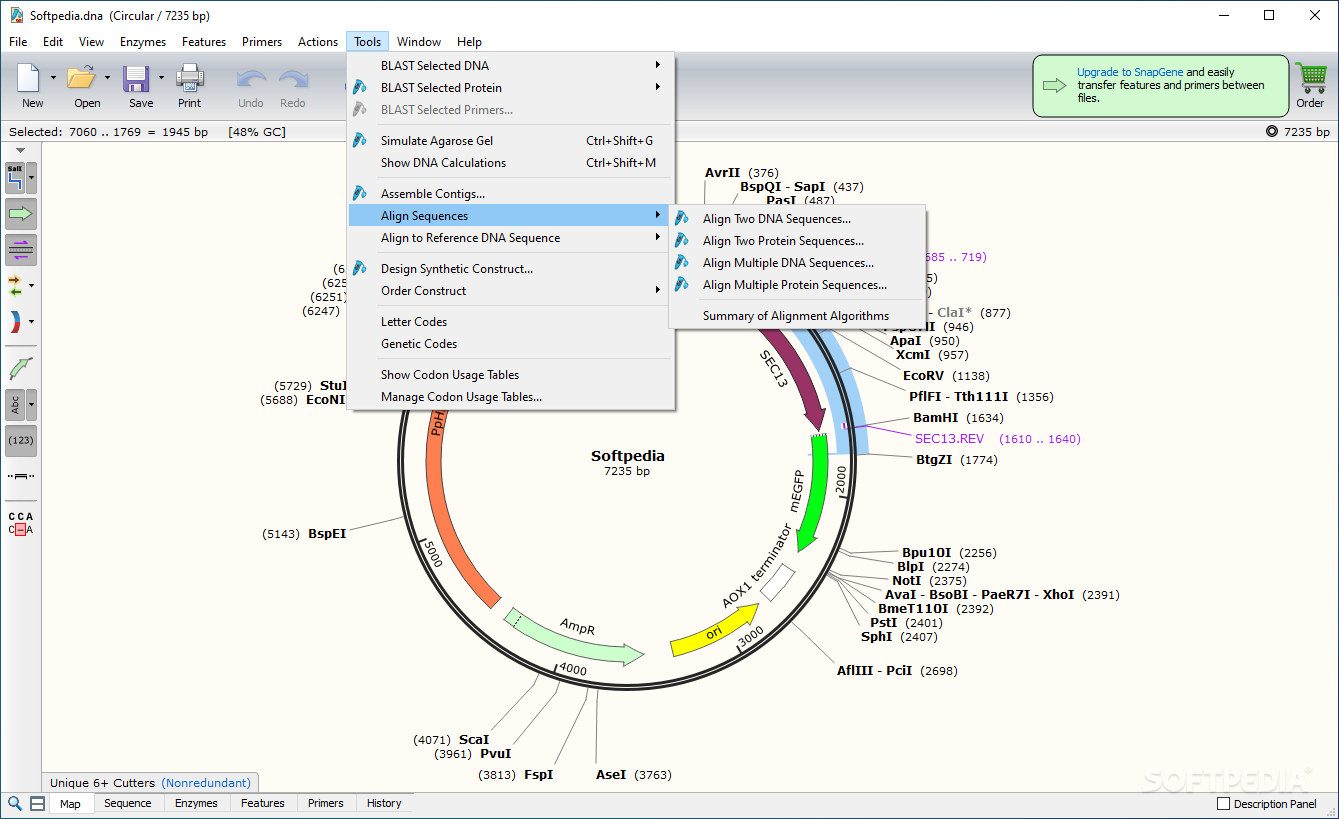Click the Open folder icon
Viewport: 1339px width, 819px height.
(81, 78)
